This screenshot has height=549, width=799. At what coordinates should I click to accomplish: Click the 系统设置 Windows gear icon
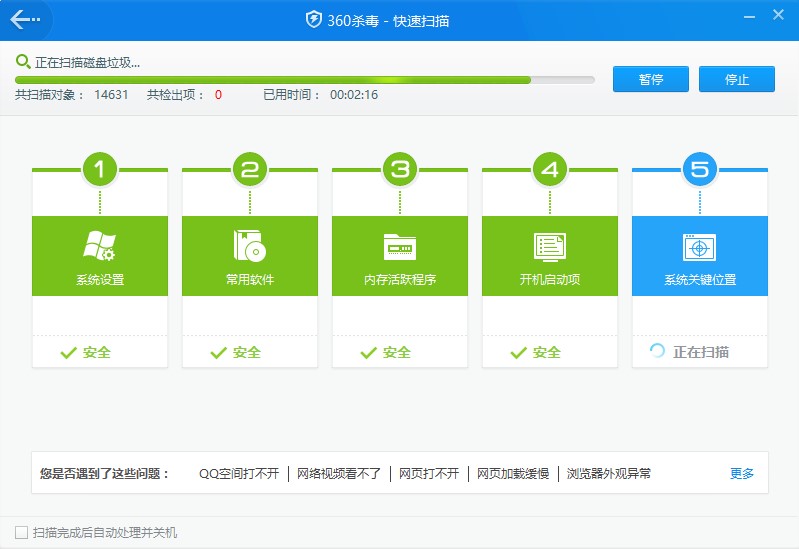(x=100, y=246)
